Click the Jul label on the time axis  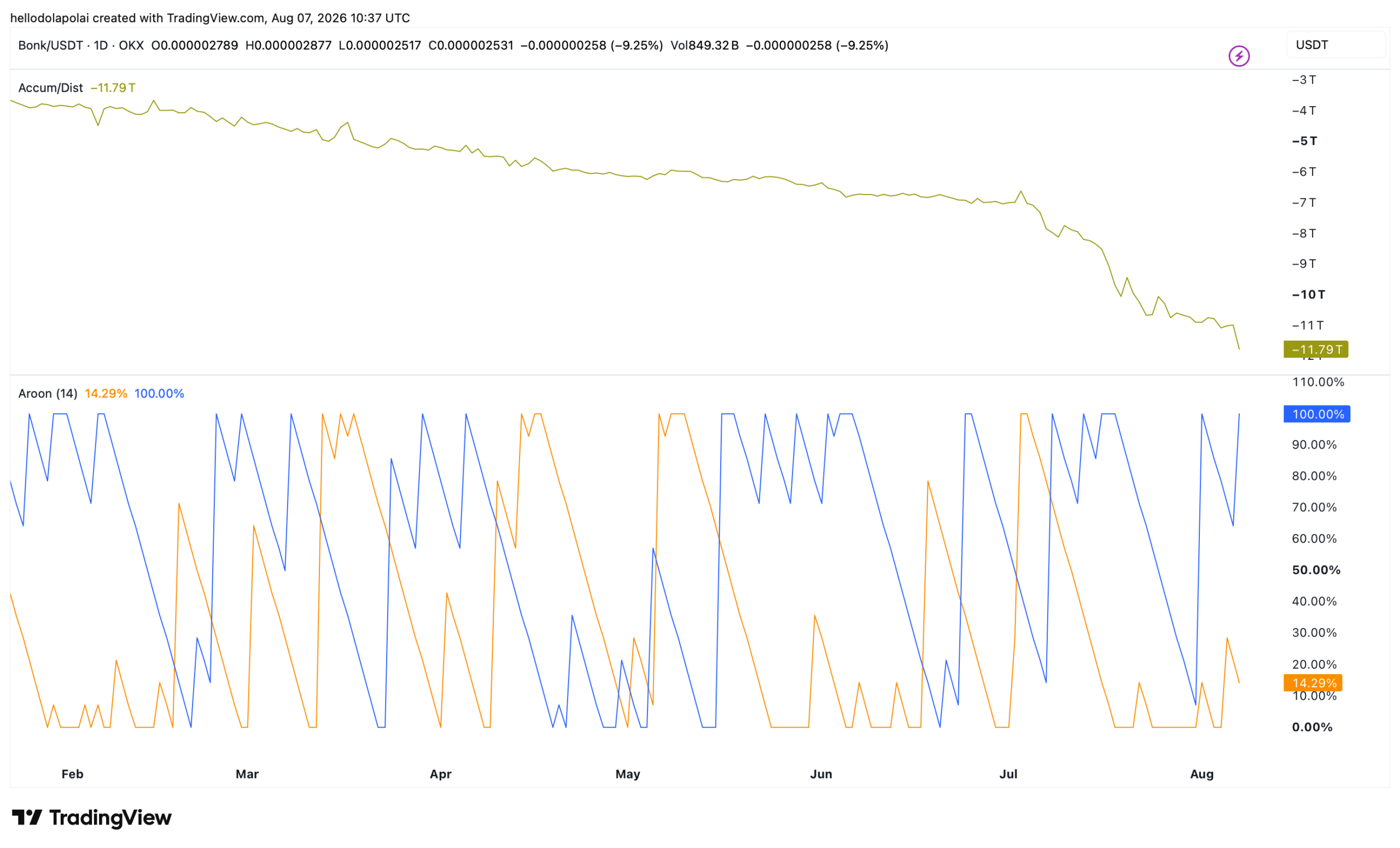click(x=1008, y=774)
